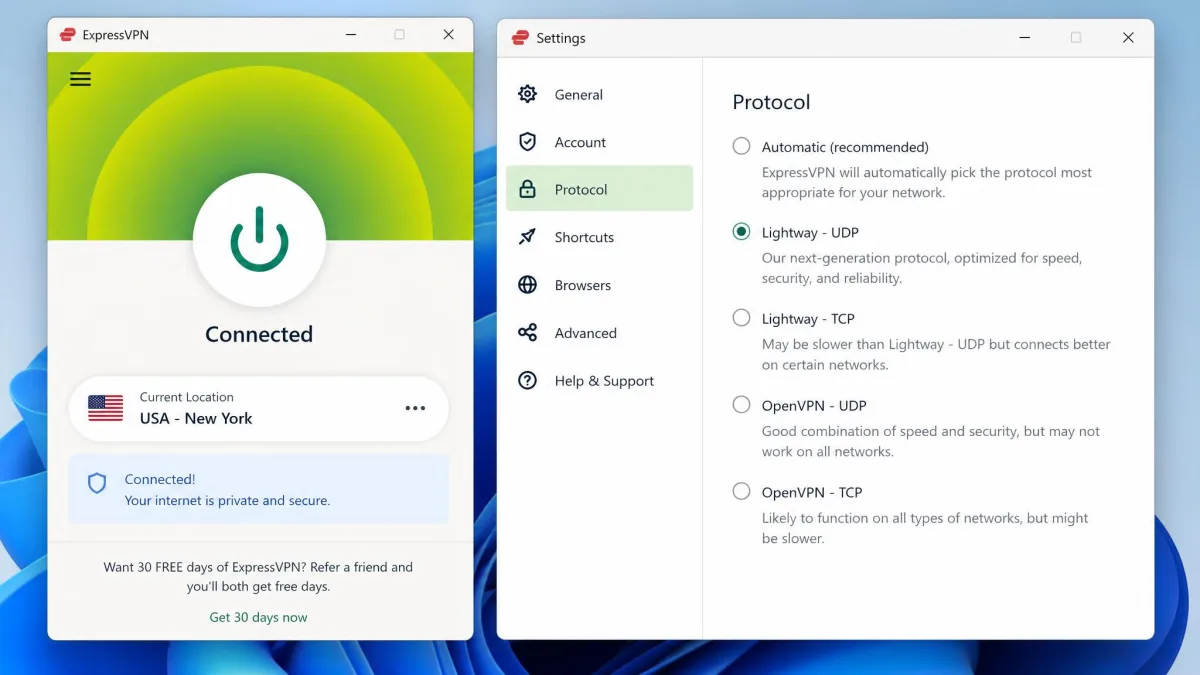Viewport: 1200px width, 675px height.
Task: Click the ExpressVPN logo in Settings title bar
Action: point(520,38)
